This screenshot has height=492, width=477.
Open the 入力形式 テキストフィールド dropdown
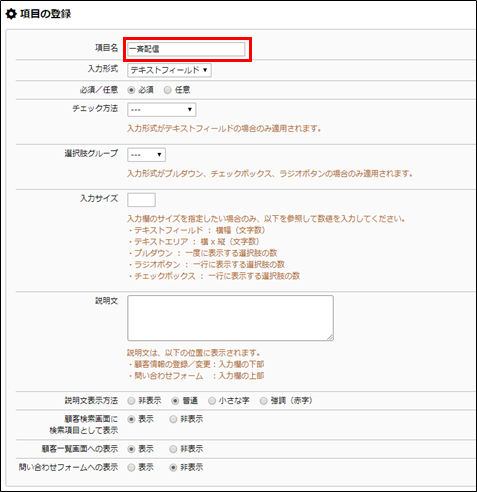pyautogui.click(x=169, y=70)
